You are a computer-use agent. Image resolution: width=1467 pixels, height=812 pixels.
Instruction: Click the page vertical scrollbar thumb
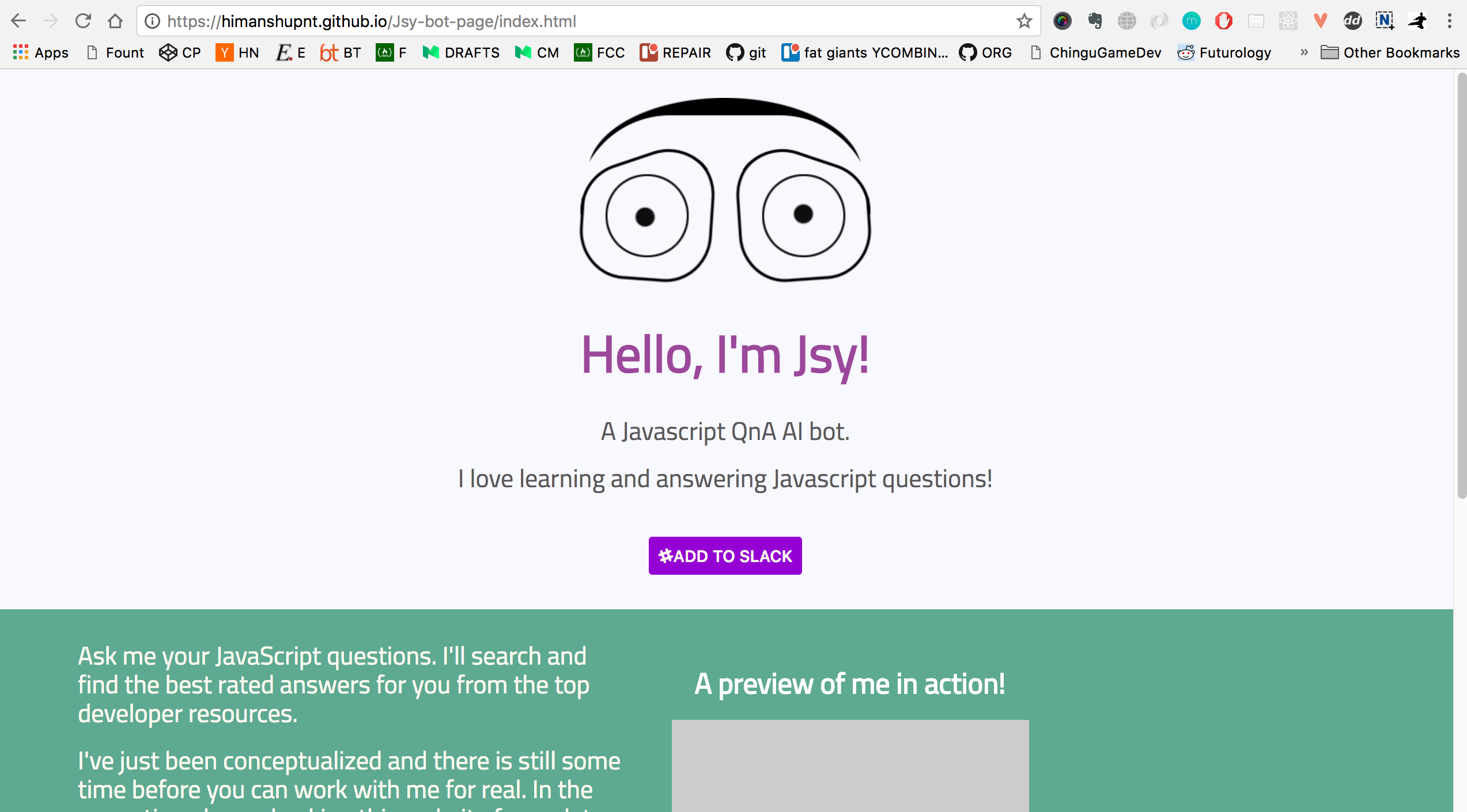tap(1461, 285)
